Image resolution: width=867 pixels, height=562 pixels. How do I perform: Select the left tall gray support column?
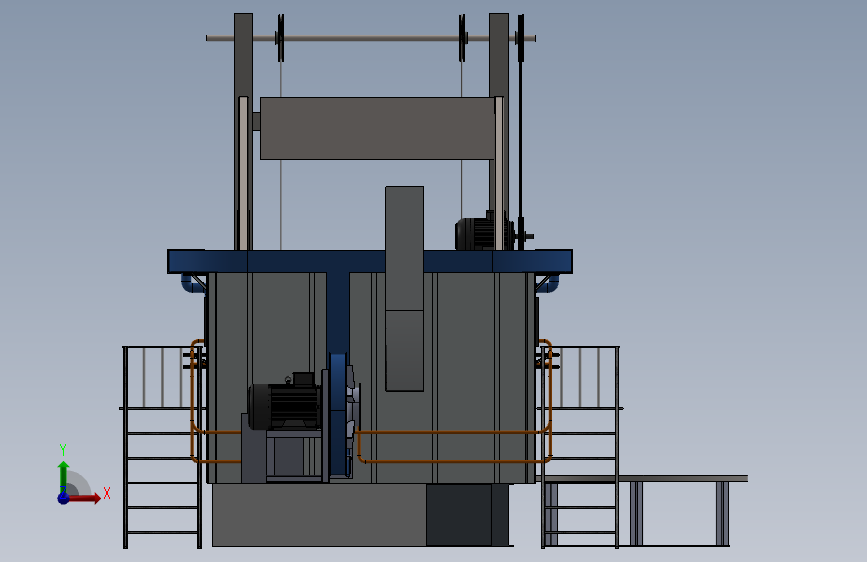[x=243, y=132]
